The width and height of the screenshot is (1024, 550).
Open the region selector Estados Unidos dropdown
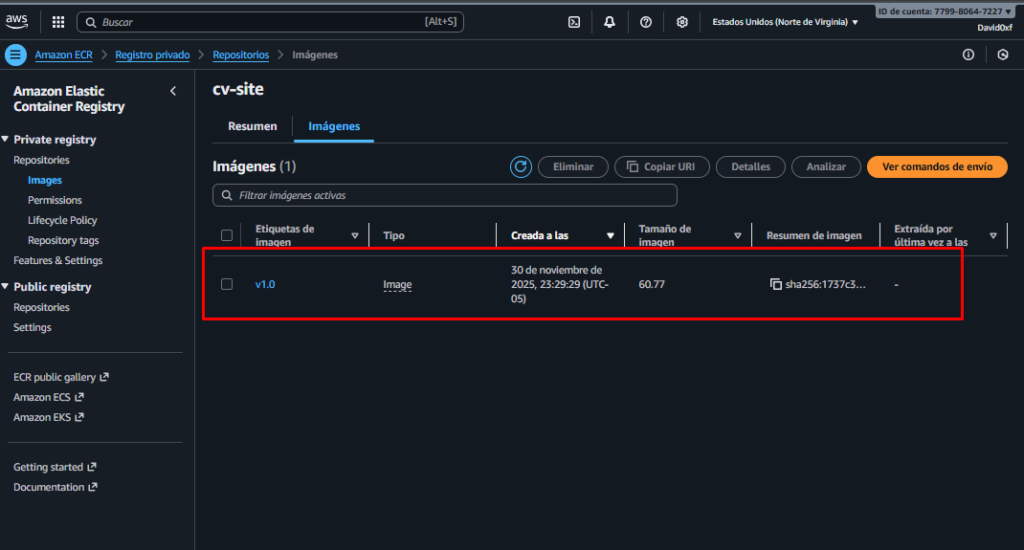(x=785, y=22)
